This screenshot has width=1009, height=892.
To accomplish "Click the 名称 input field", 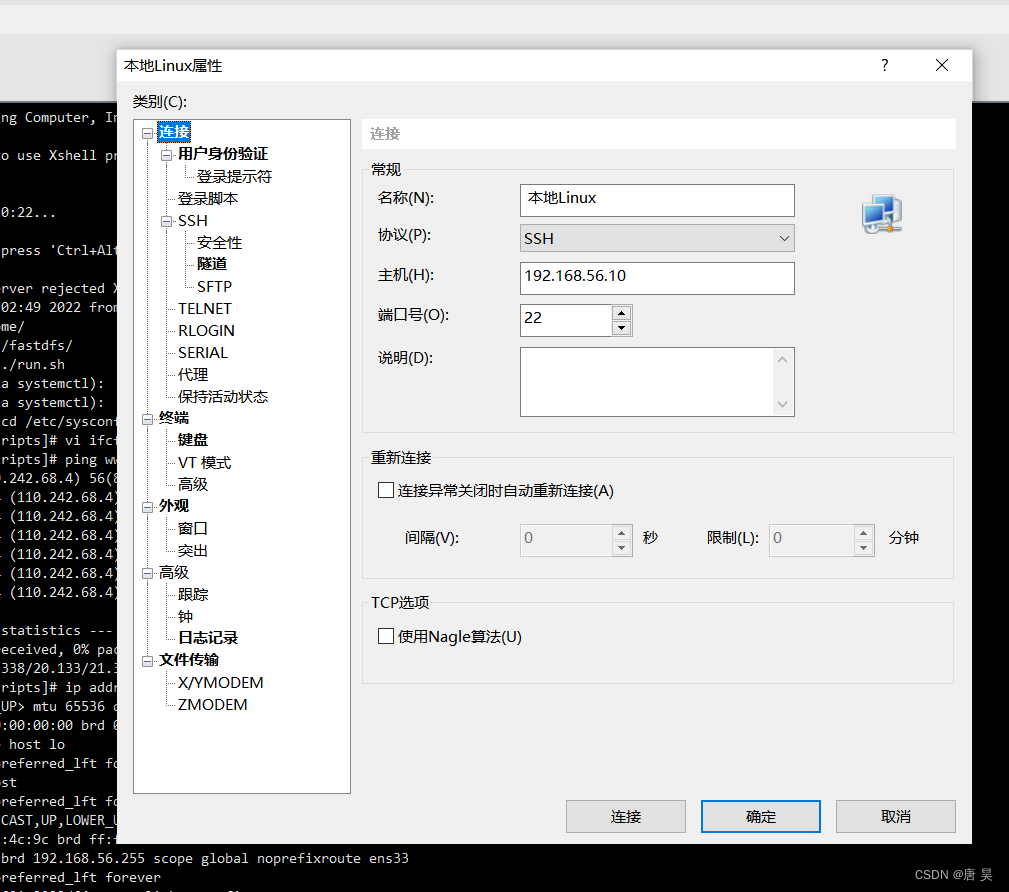I will tap(657, 200).
